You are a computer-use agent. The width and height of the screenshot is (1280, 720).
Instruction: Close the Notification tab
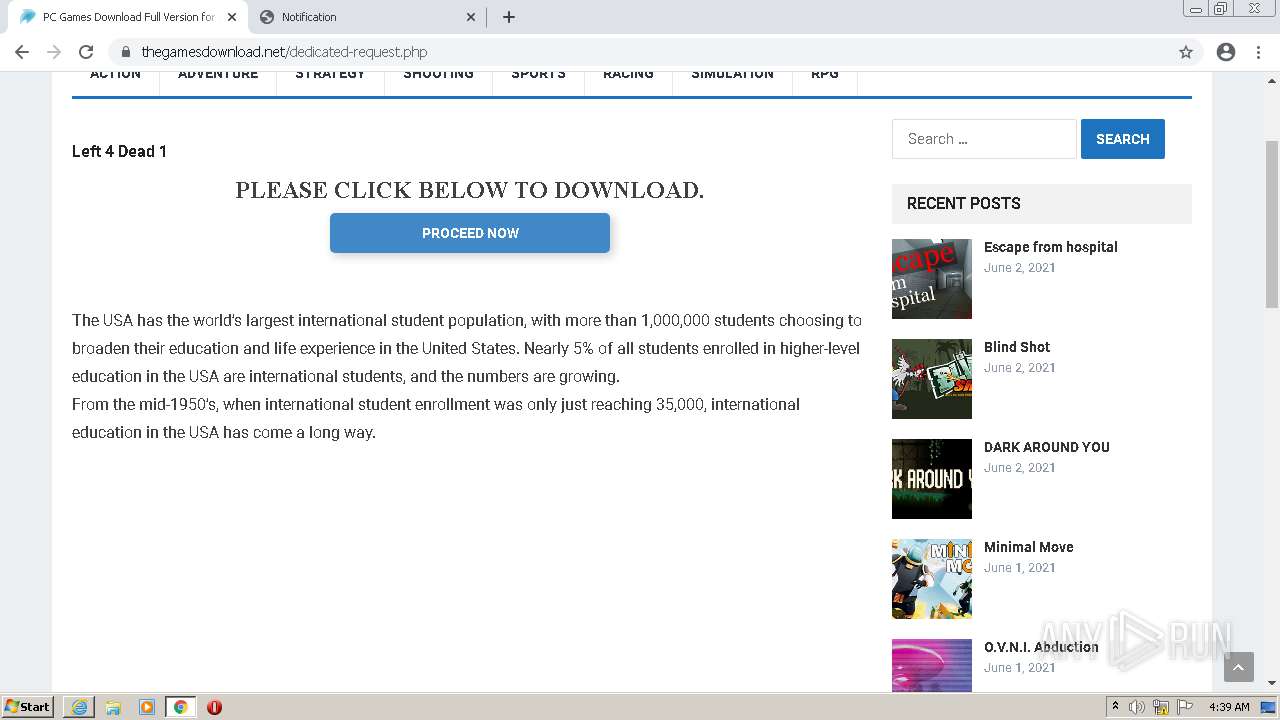[x=471, y=17]
